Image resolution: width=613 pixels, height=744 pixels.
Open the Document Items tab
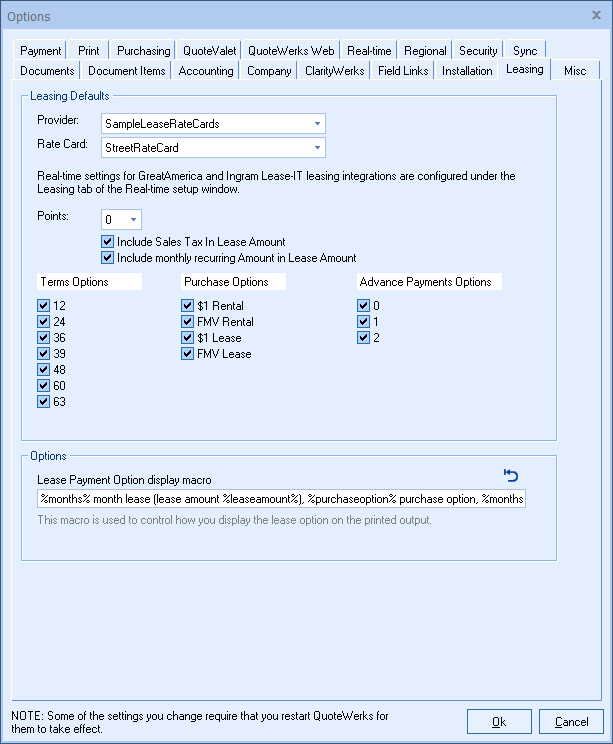coord(126,71)
